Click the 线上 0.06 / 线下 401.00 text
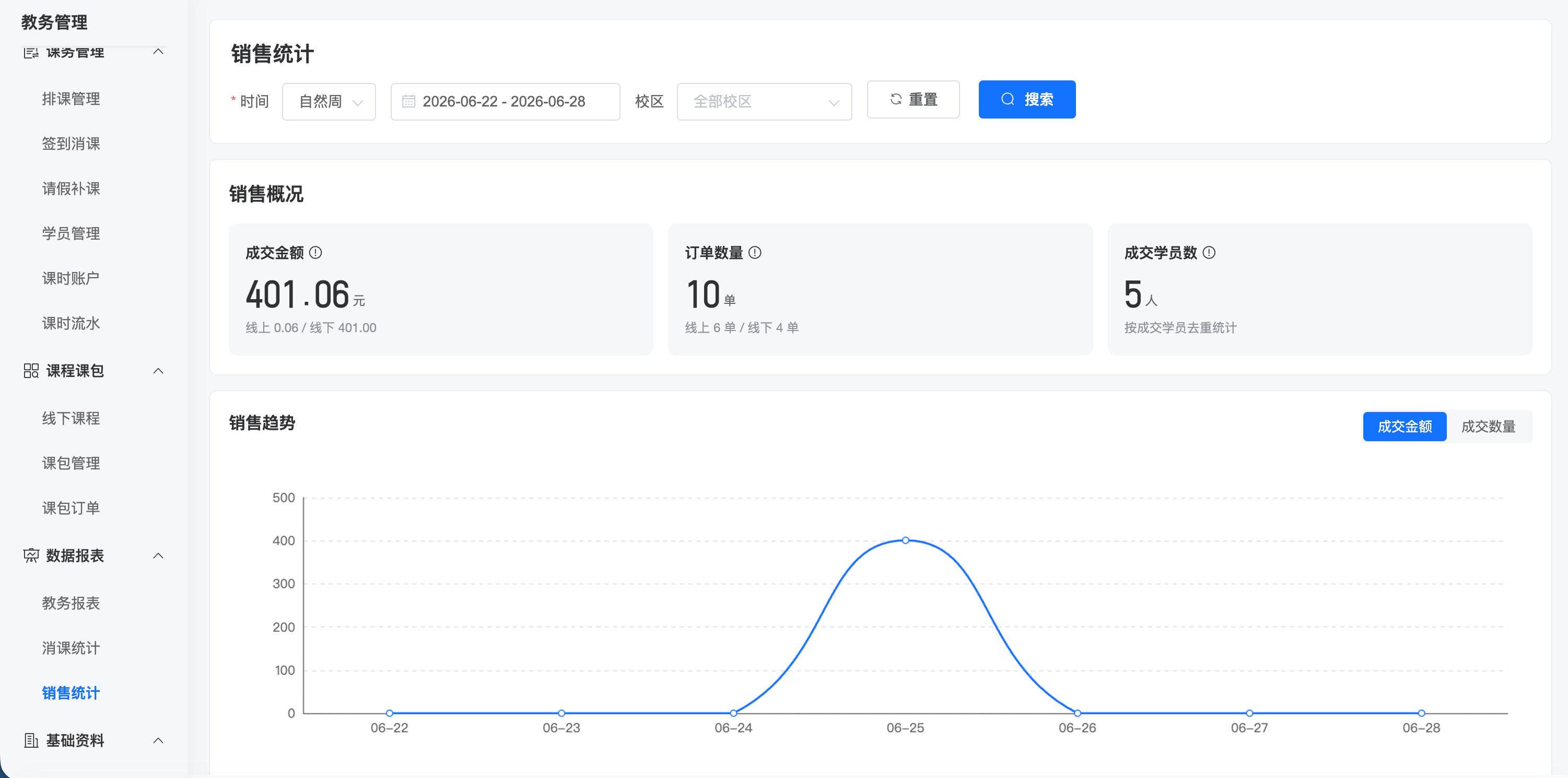The height and width of the screenshot is (778, 1568). (x=311, y=327)
